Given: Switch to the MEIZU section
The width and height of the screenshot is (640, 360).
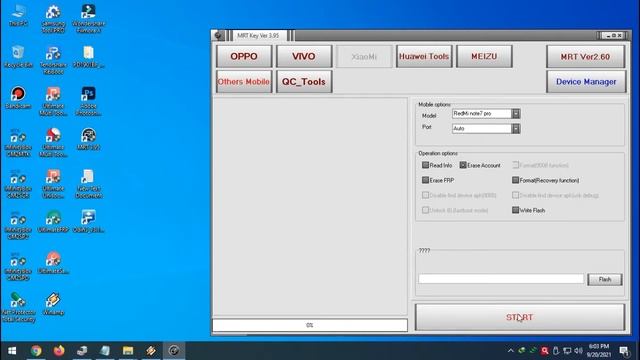Looking at the screenshot, I should click(x=484, y=56).
